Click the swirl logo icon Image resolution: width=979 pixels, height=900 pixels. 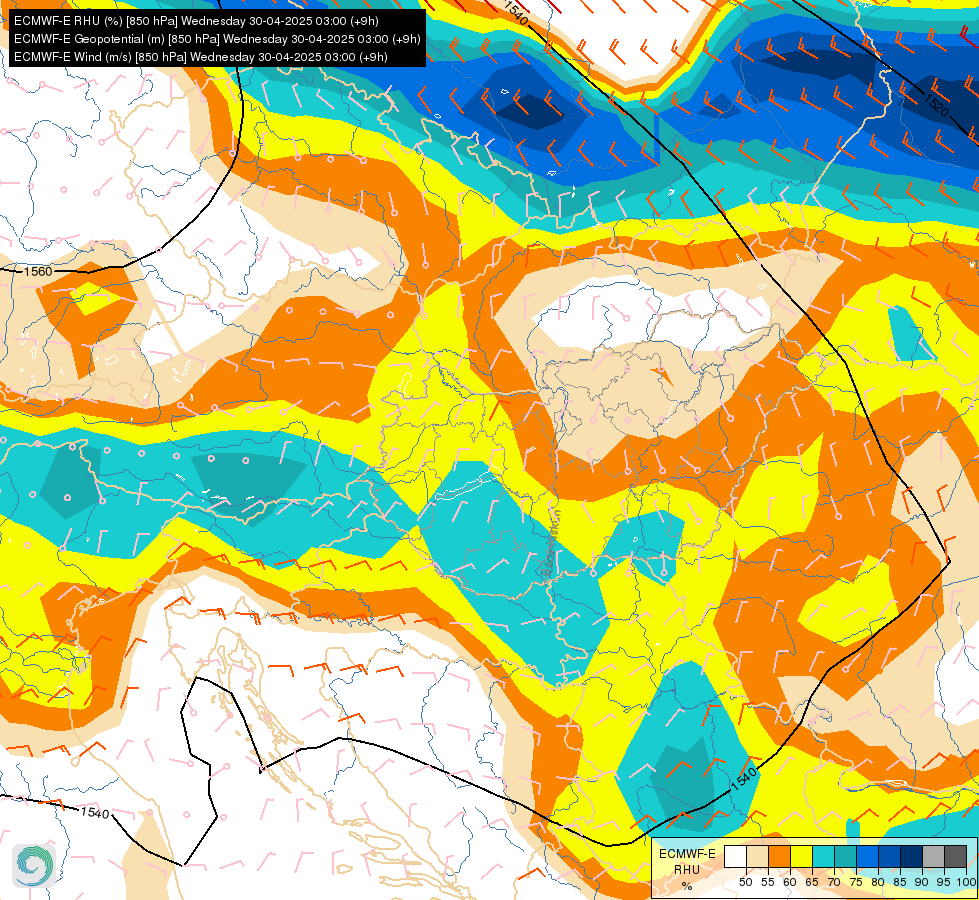pyautogui.click(x=34, y=865)
